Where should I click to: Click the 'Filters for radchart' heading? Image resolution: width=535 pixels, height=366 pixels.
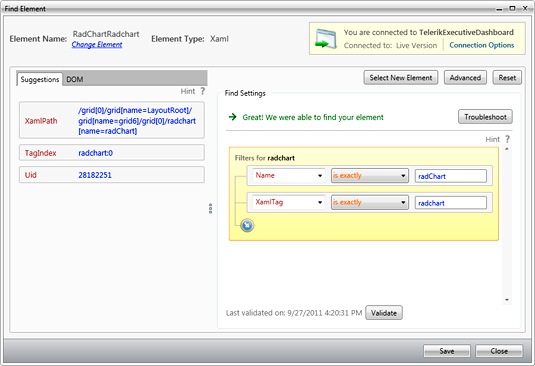264,158
